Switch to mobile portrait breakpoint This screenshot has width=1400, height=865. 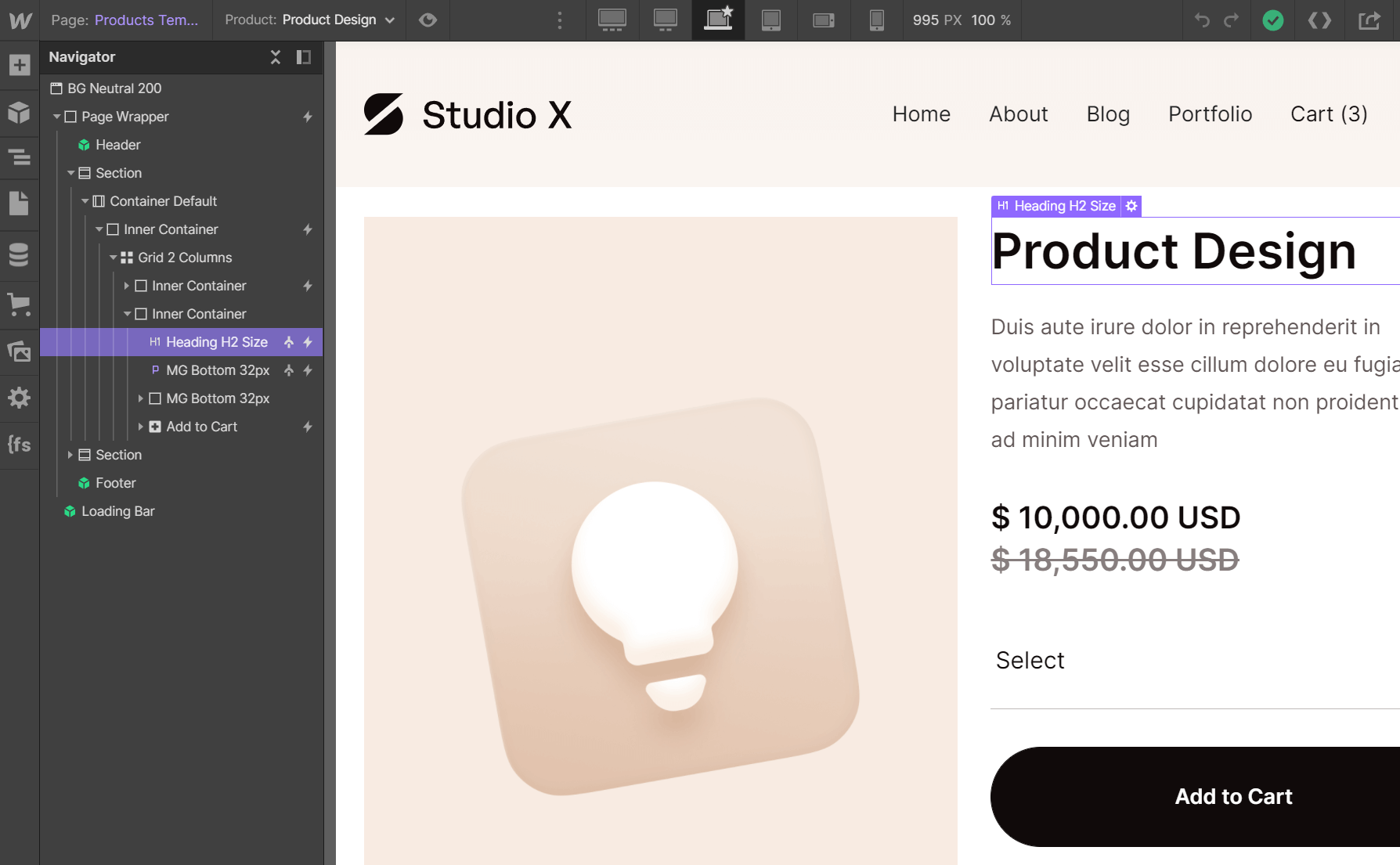(x=876, y=20)
